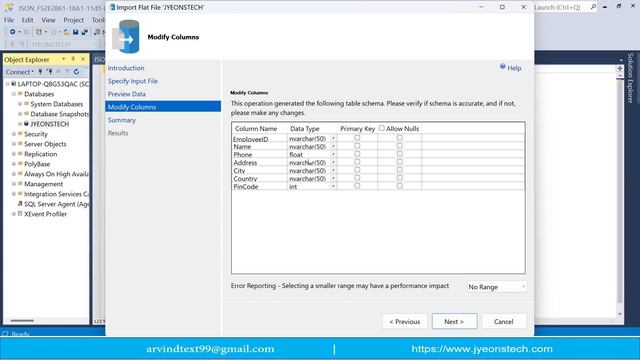This screenshot has height=360, width=640.
Task: Select the Replication tree item
Action: [x=40, y=154]
